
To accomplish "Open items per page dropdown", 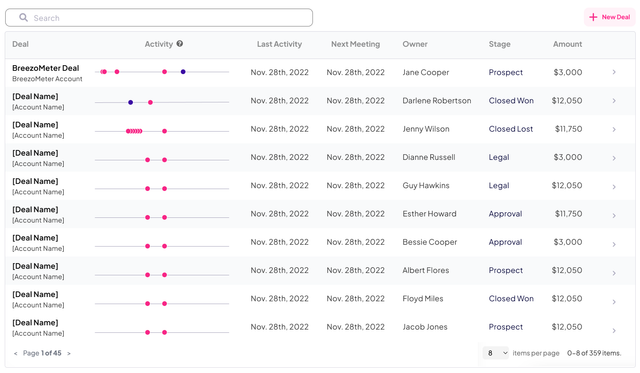I will (496, 353).
